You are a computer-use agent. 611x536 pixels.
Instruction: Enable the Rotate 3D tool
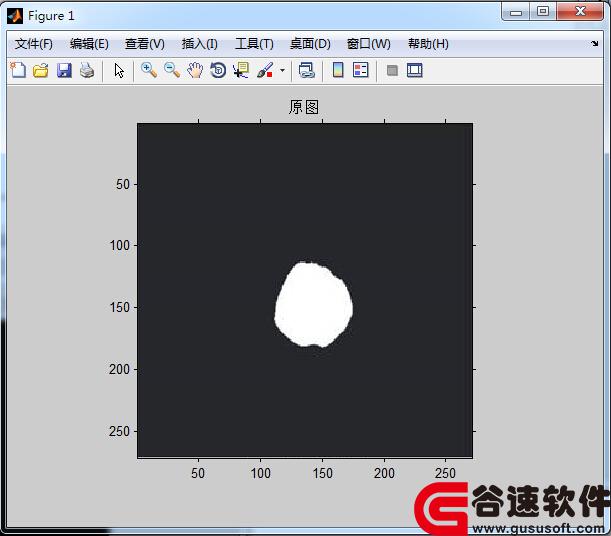[218, 71]
